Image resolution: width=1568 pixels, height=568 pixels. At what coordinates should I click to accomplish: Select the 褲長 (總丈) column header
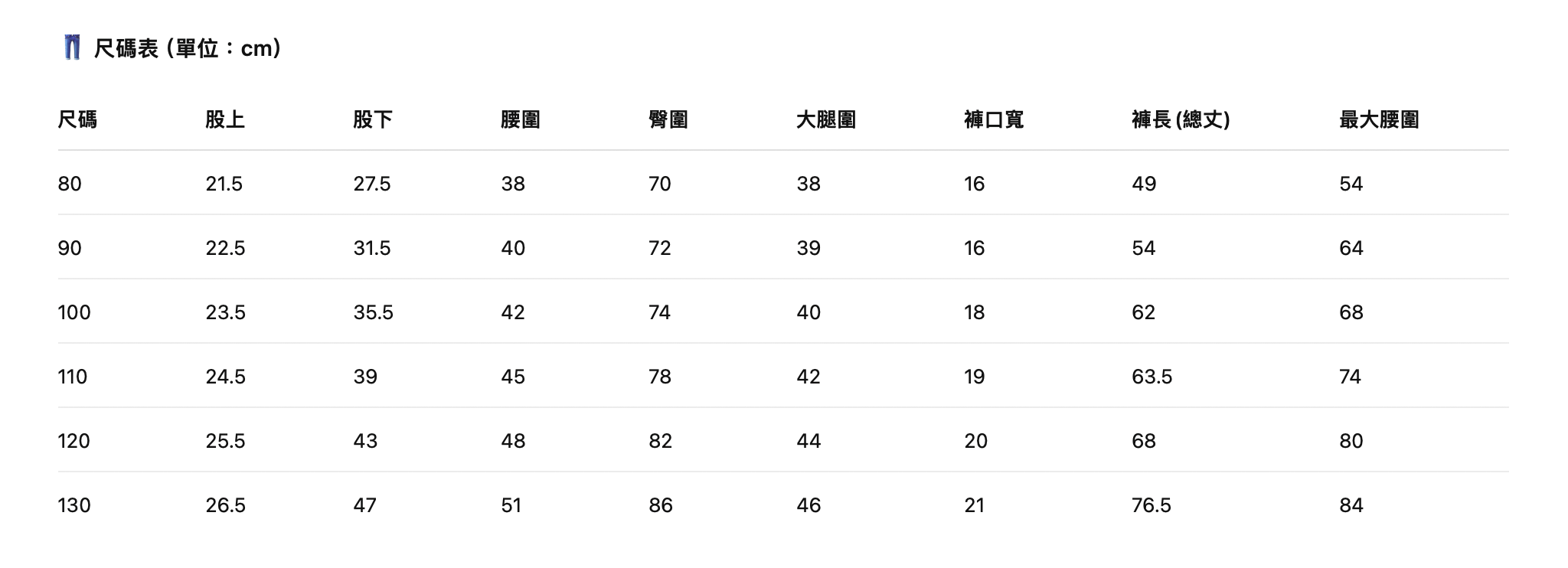(1181, 119)
